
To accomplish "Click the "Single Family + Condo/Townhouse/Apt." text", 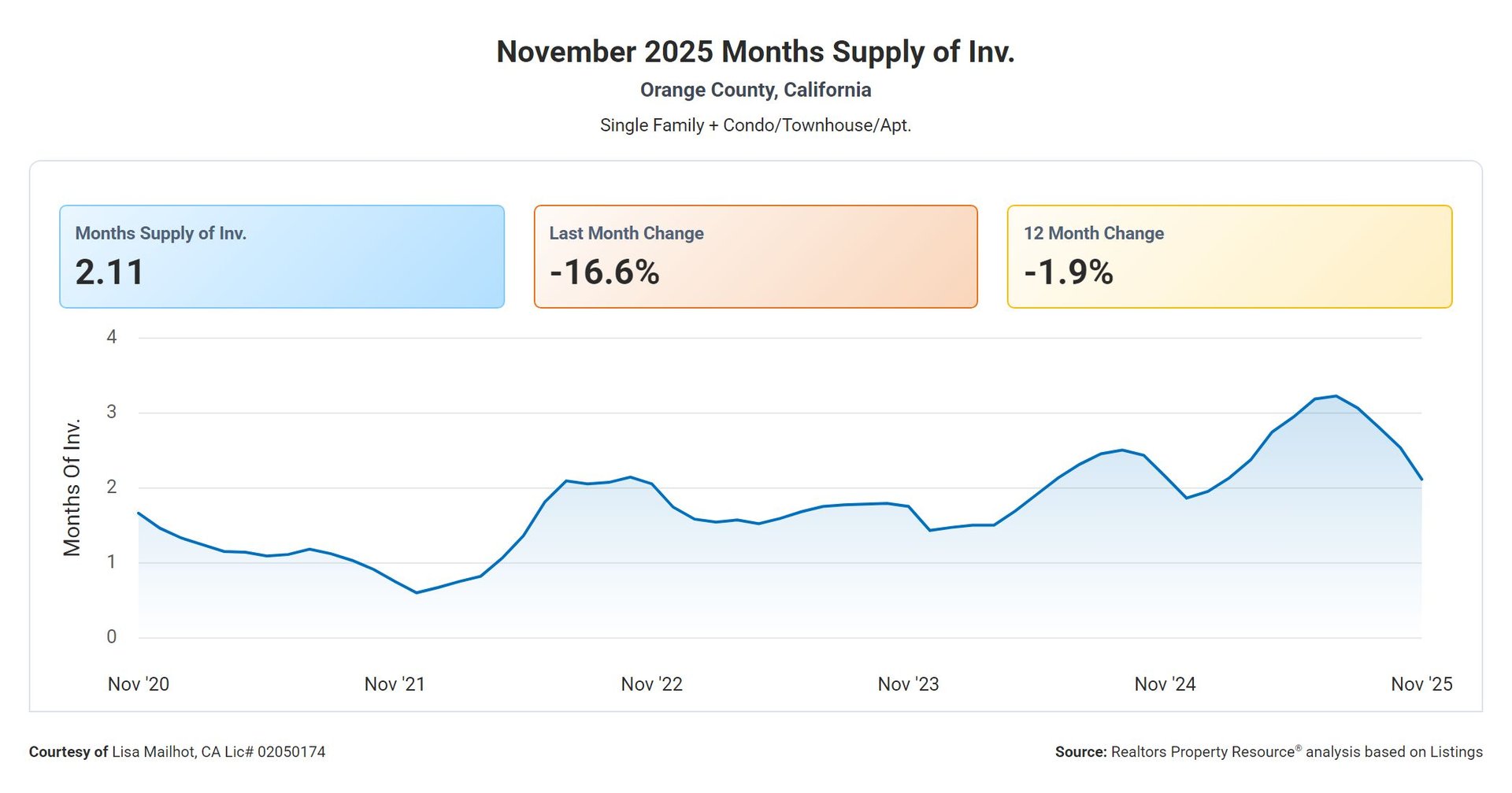I will coord(755,125).
